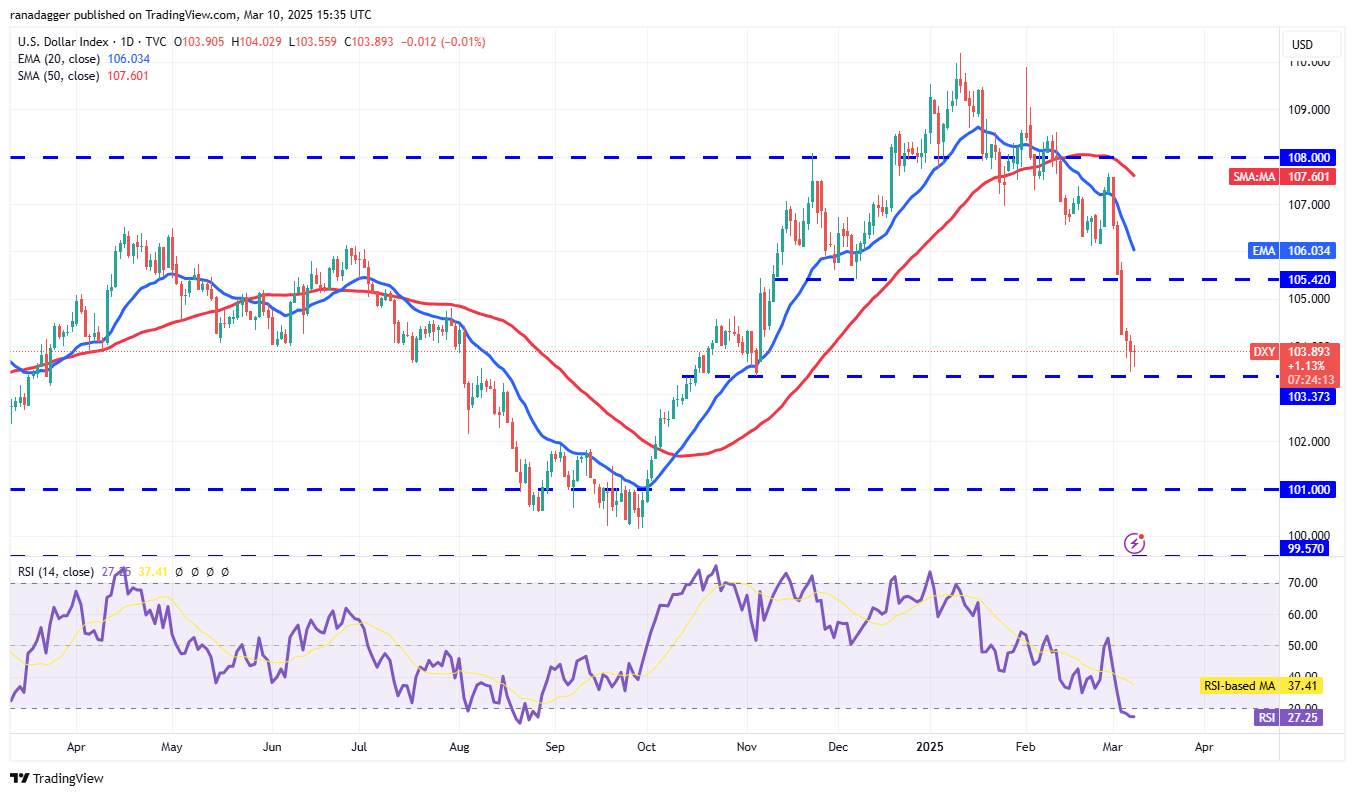Click the 101.000 support level badge

click(1307, 489)
